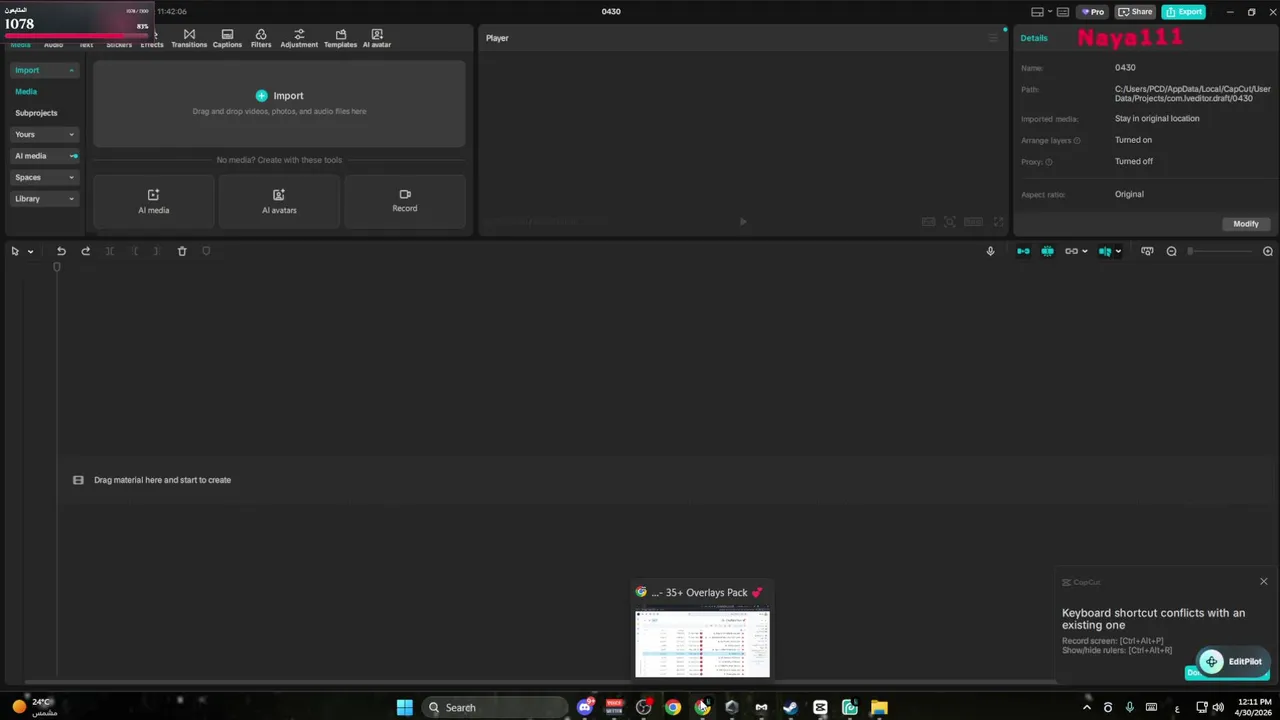Show hidden system tray icons
The height and width of the screenshot is (720, 1280).
pyautogui.click(x=1087, y=707)
